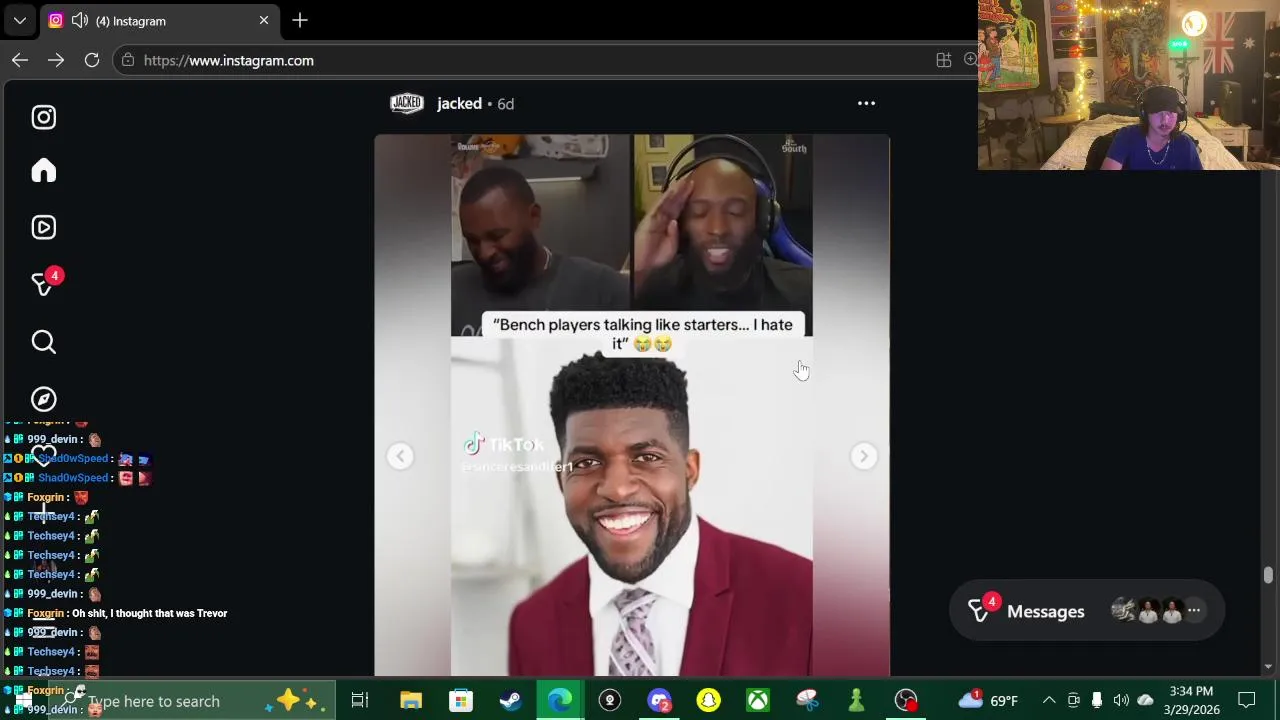This screenshot has width=1280, height=720.
Task: Open direct messages icon with 4 badge
Action: pyautogui.click(x=45, y=283)
